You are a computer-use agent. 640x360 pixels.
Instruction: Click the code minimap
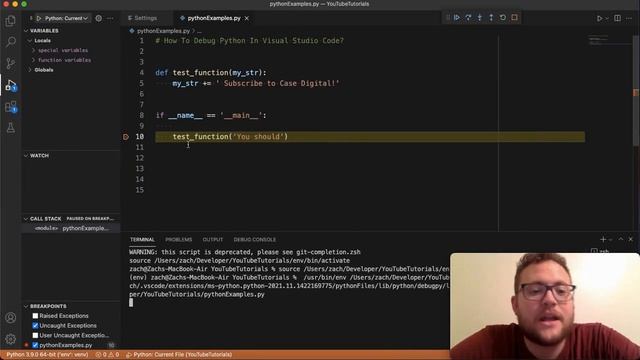(x=608, y=41)
